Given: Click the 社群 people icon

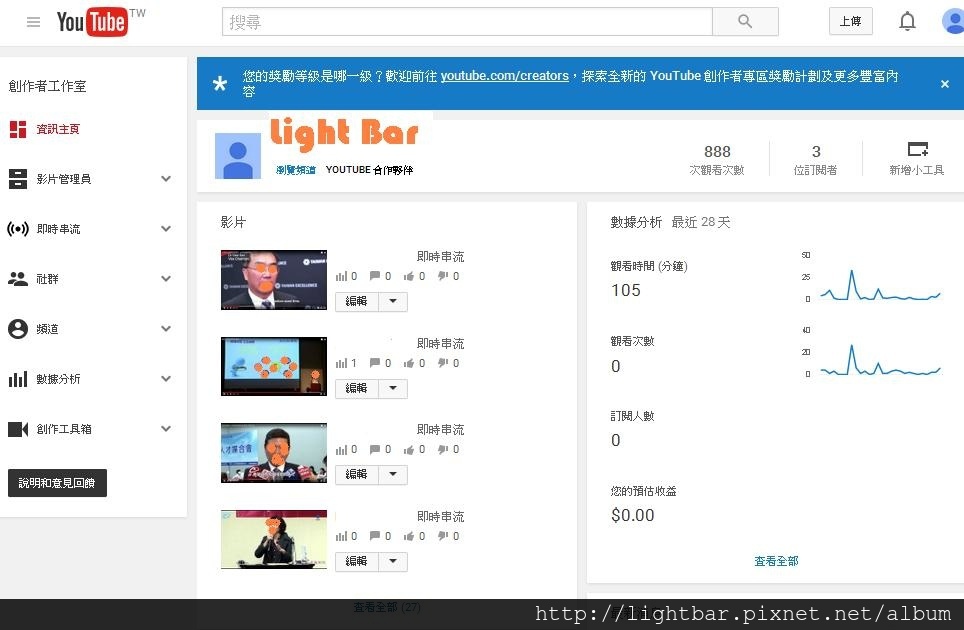Looking at the screenshot, I should coord(18,279).
